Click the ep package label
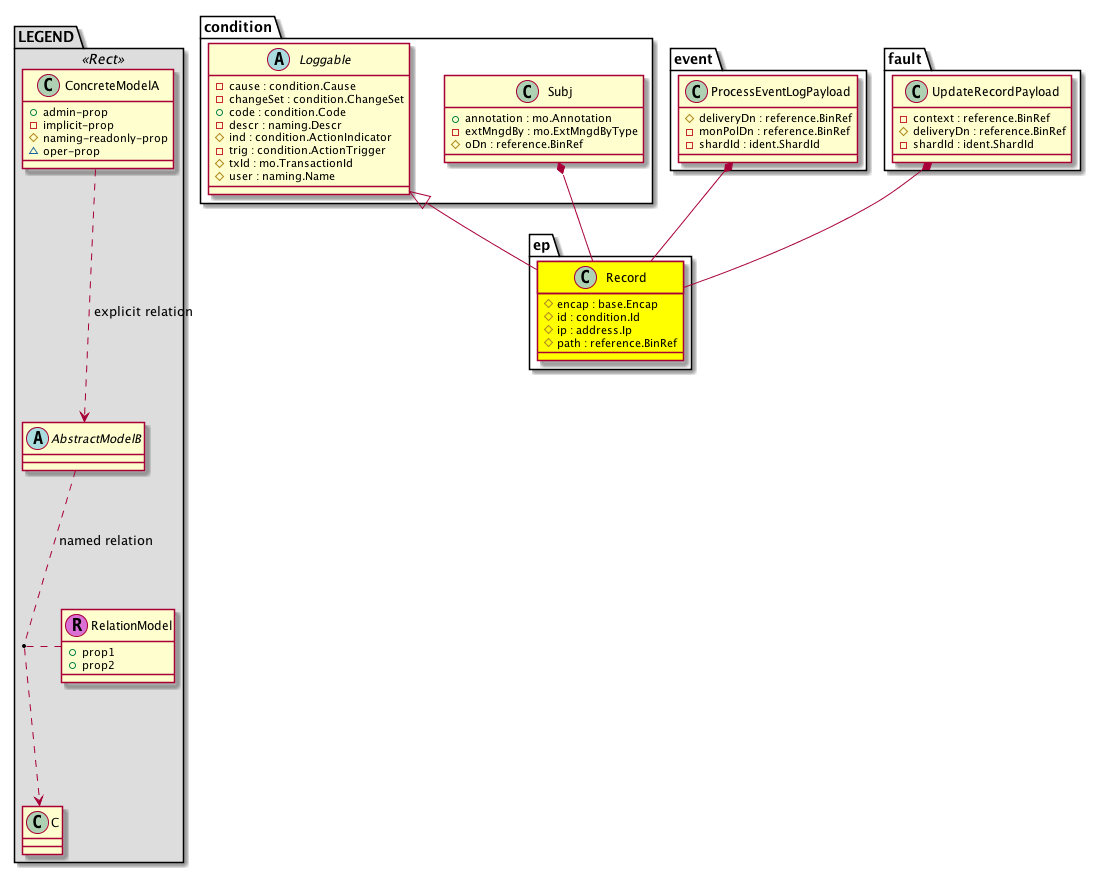The height and width of the screenshot is (873, 1101). 543,243
